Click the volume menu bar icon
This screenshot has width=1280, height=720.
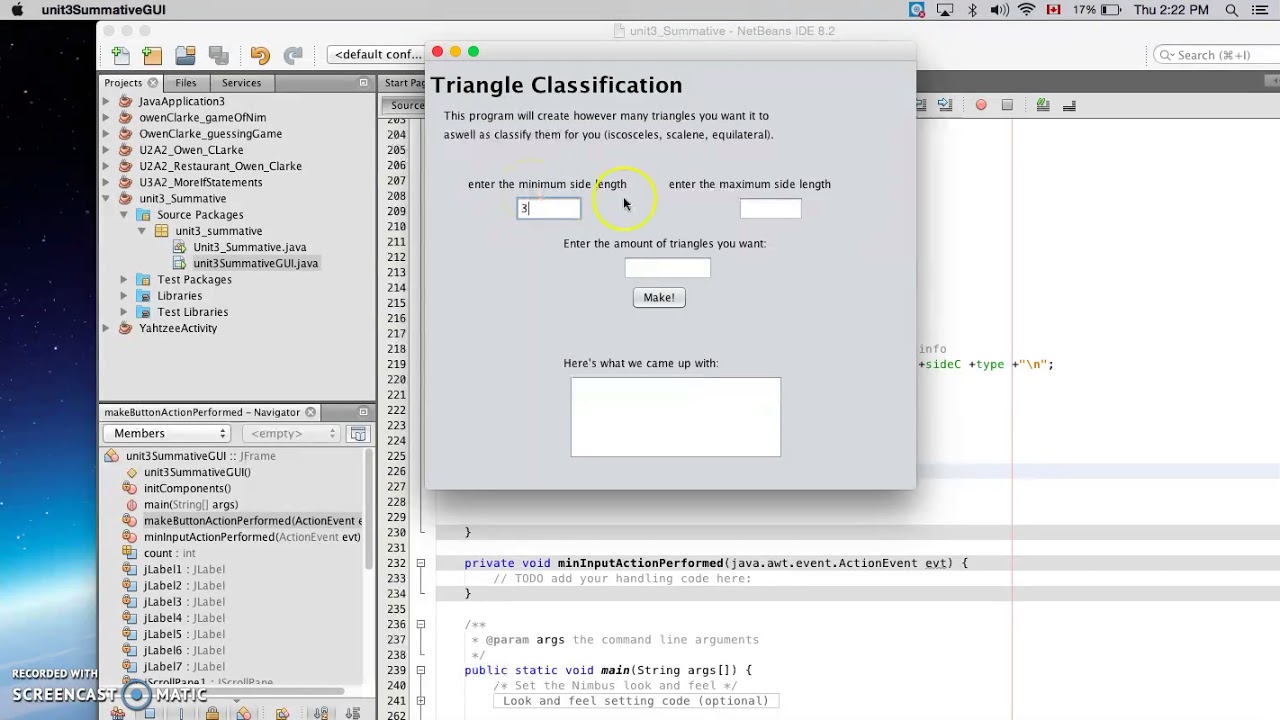[x=999, y=10]
